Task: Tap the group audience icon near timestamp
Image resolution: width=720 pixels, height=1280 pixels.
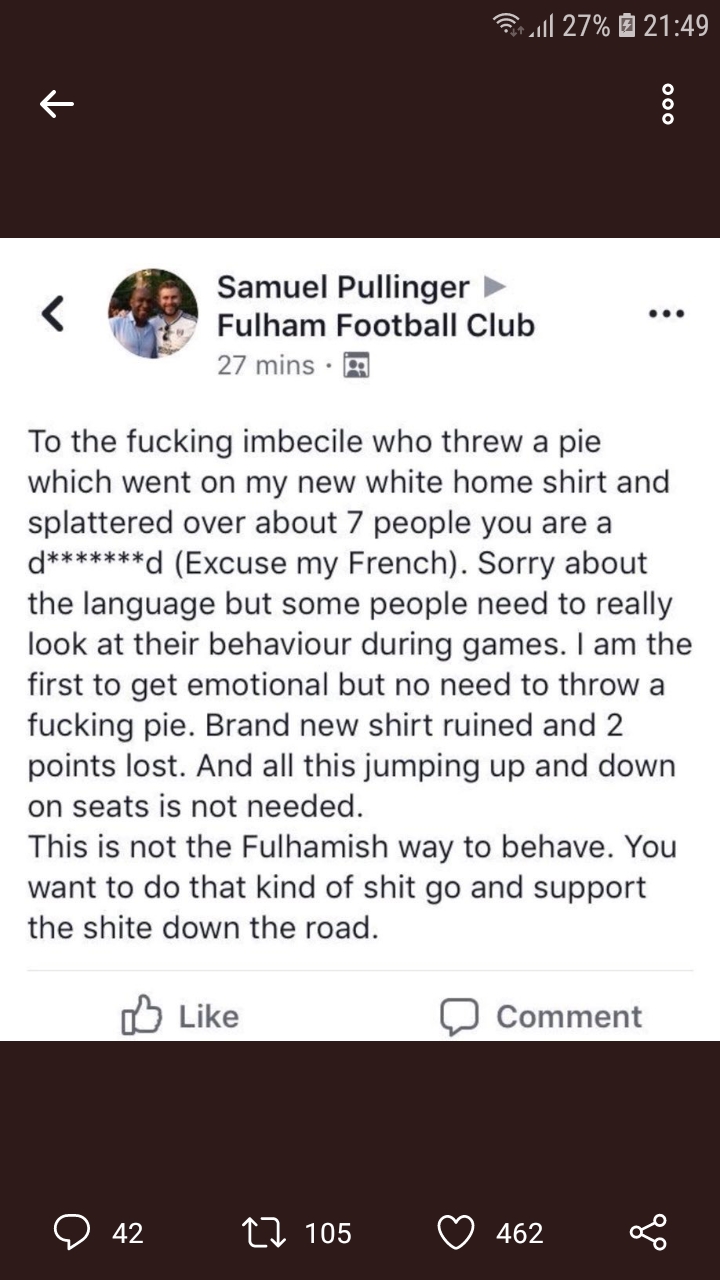Action: [x=356, y=366]
